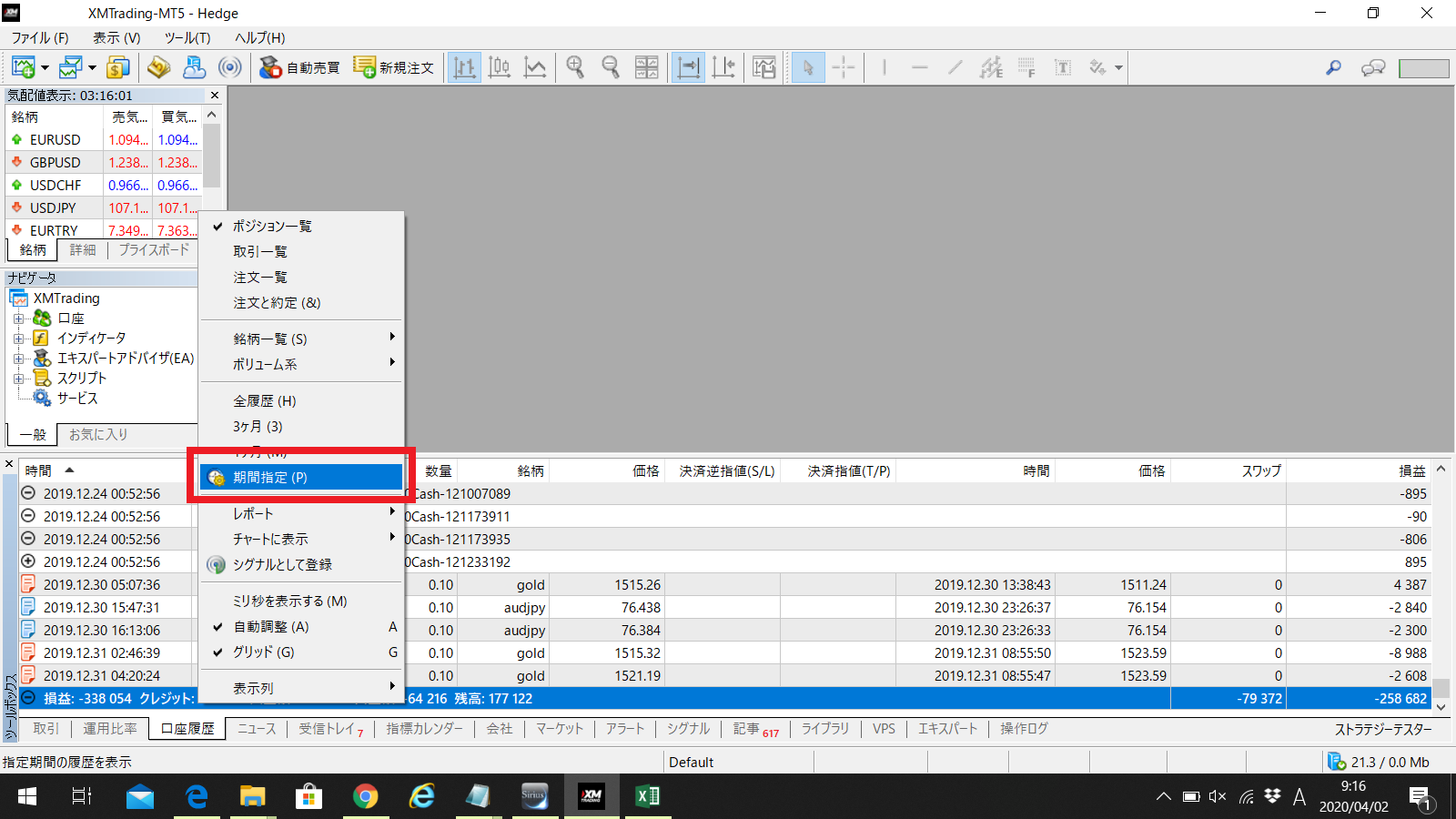Switch to the 取引 tab

click(x=45, y=729)
